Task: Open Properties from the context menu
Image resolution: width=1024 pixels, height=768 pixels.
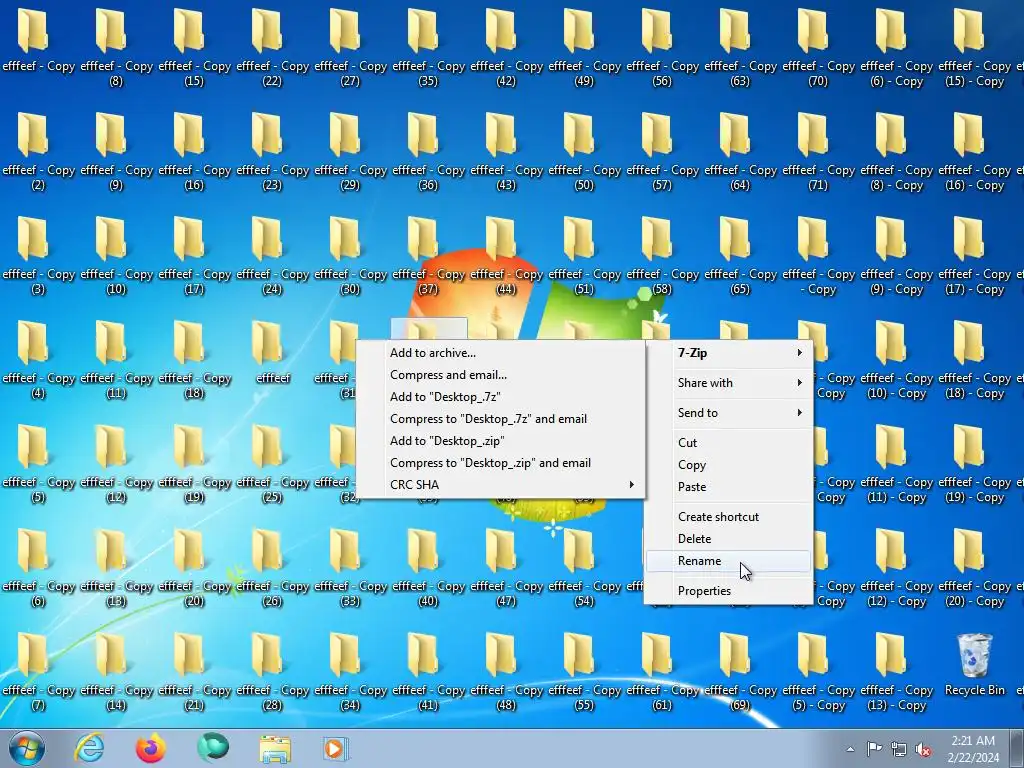Action: (x=729, y=591)
